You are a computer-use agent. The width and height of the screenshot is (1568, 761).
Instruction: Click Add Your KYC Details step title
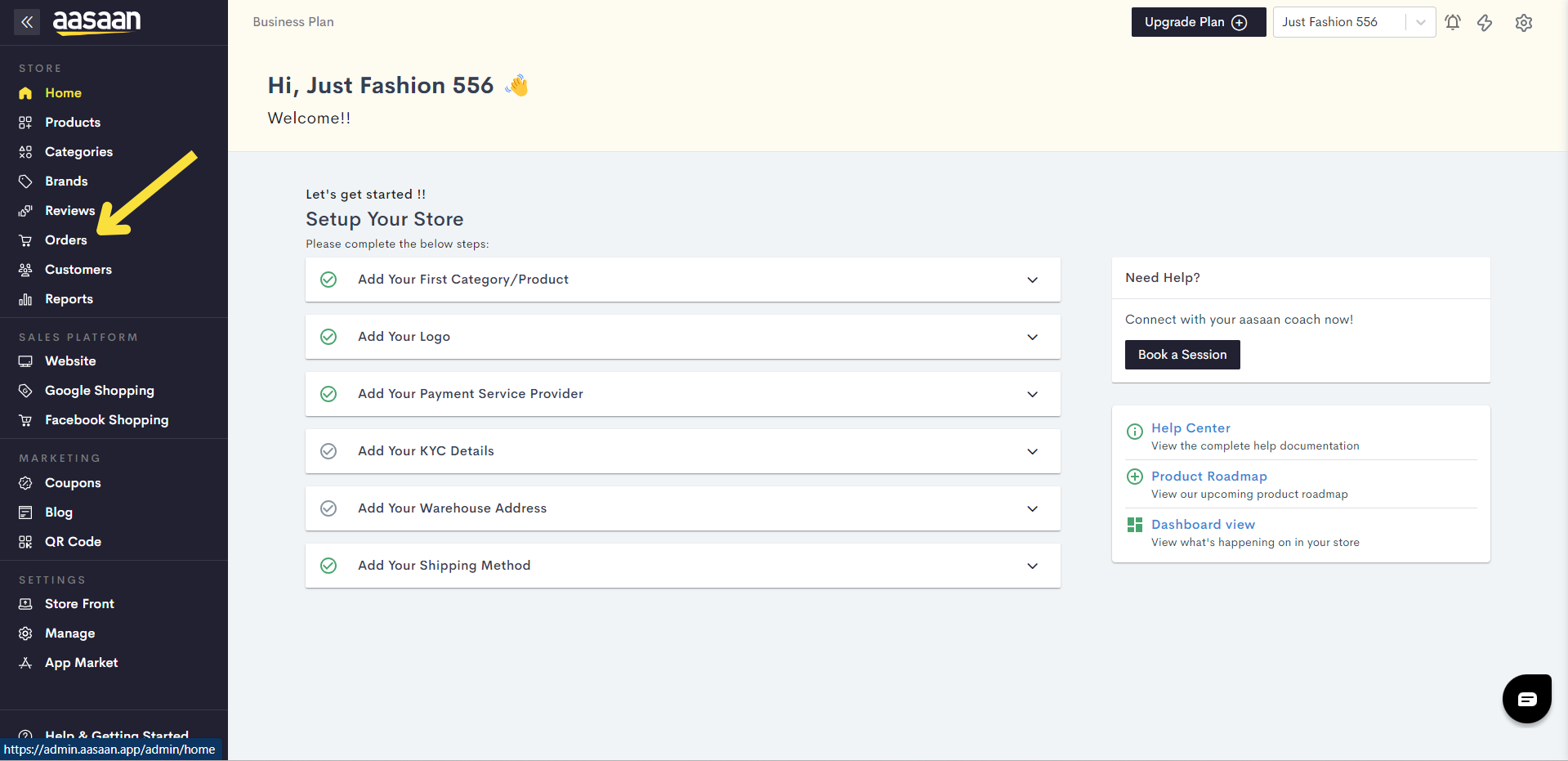click(426, 451)
